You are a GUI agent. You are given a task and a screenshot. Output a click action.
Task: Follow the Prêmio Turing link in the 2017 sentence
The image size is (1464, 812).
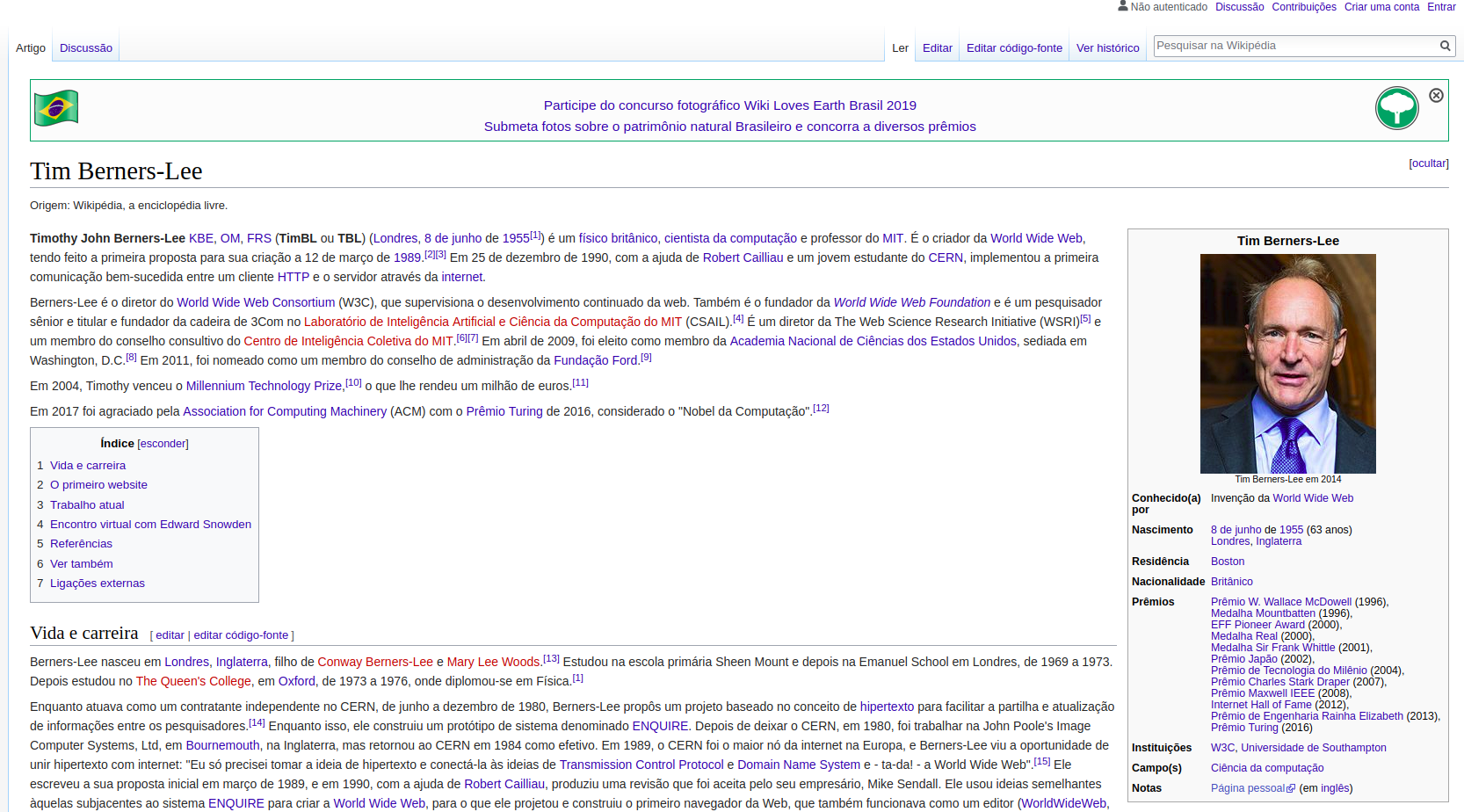504,411
